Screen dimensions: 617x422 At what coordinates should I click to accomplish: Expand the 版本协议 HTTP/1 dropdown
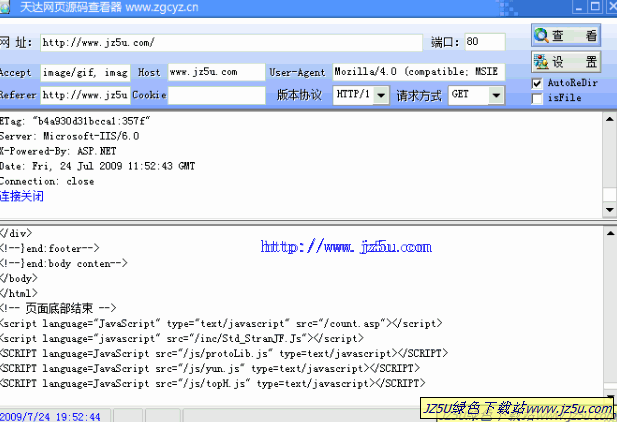pyautogui.click(x=381, y=95)
